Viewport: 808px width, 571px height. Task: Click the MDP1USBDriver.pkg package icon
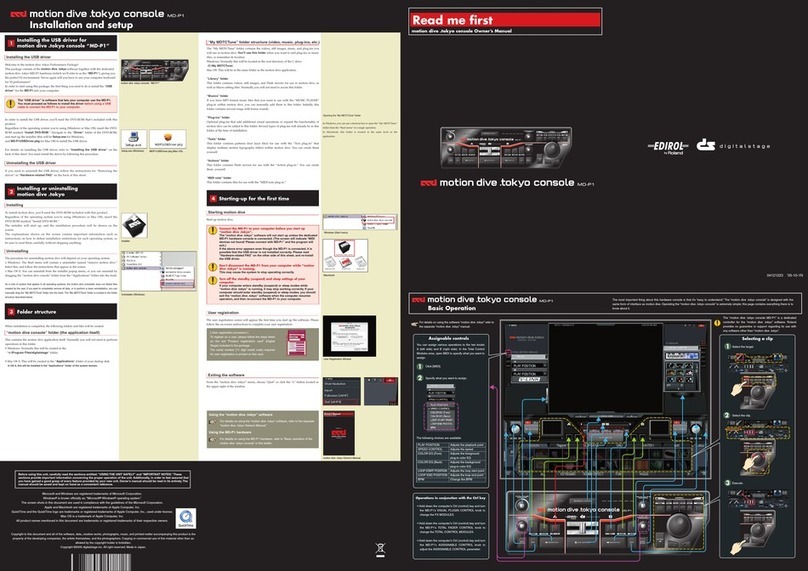[x=167, y=138]
